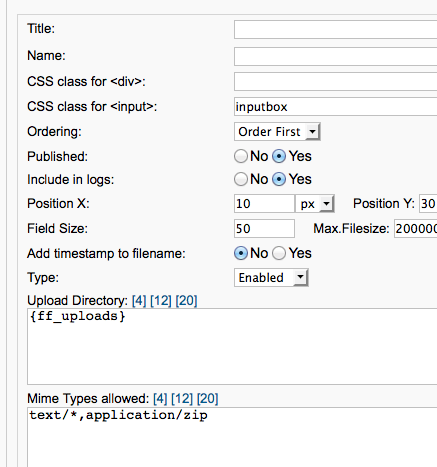Click the Position X value field
Screen dimensions: 437x467
264,203
